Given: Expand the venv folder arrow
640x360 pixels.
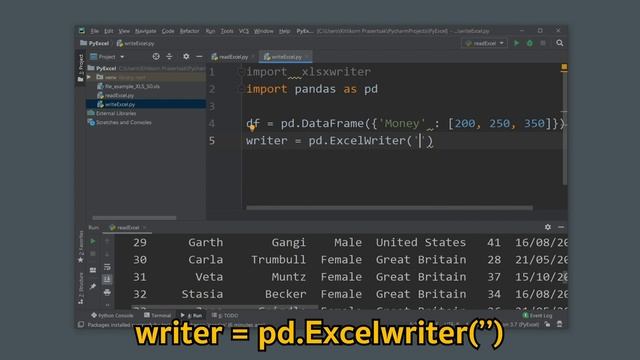Looking at the screenshot, I should point(89,77).
